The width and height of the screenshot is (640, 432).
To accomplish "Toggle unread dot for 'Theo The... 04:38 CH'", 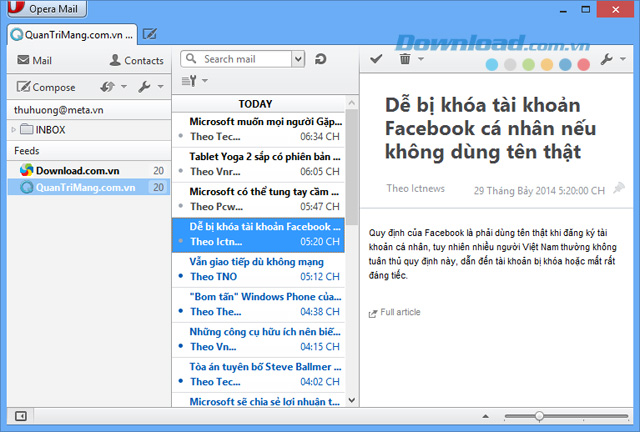I will [x=181, y=312].
